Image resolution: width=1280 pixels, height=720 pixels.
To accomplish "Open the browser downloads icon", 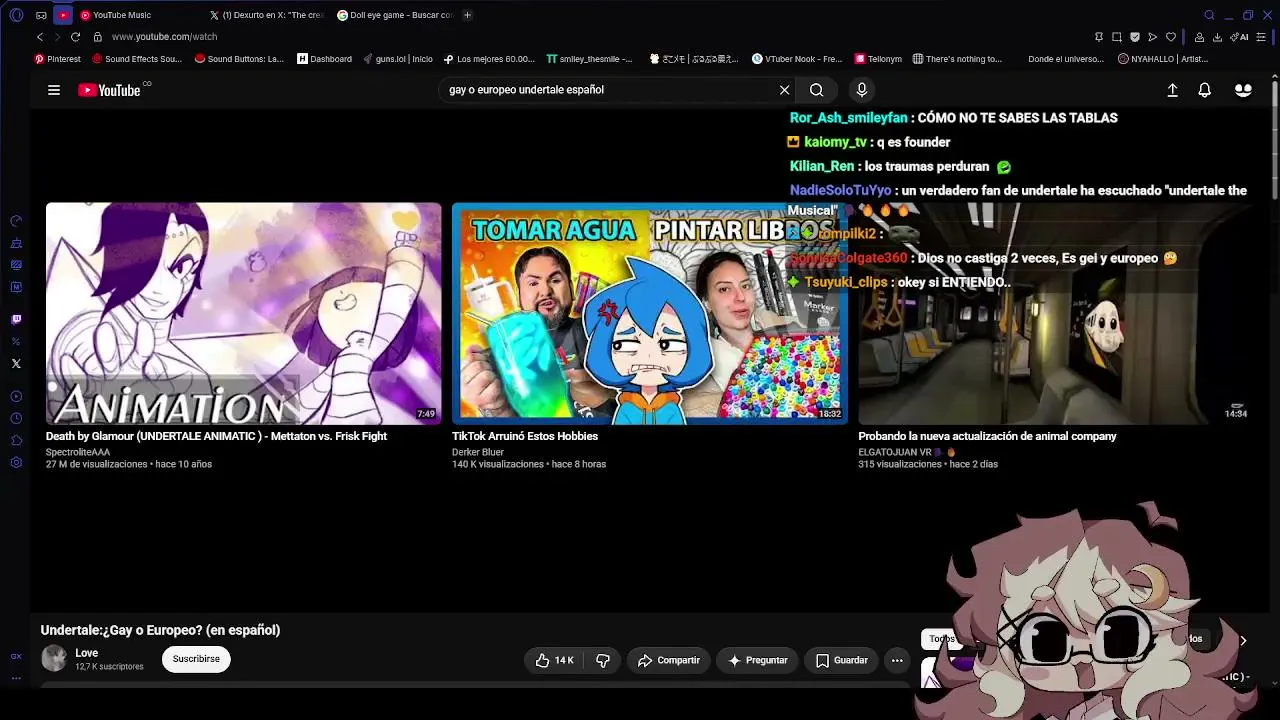I will [x=1217, y=37].
